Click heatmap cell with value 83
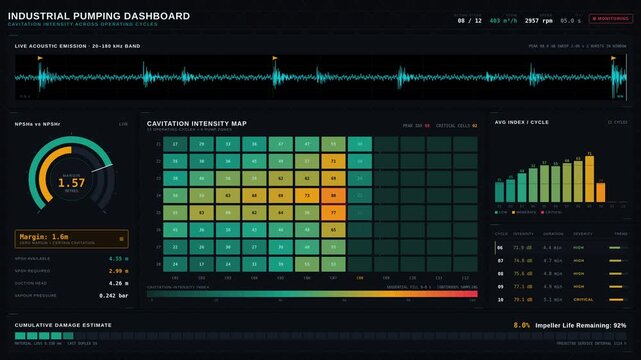Screen dimensions: 641x360 click(202, 213)
